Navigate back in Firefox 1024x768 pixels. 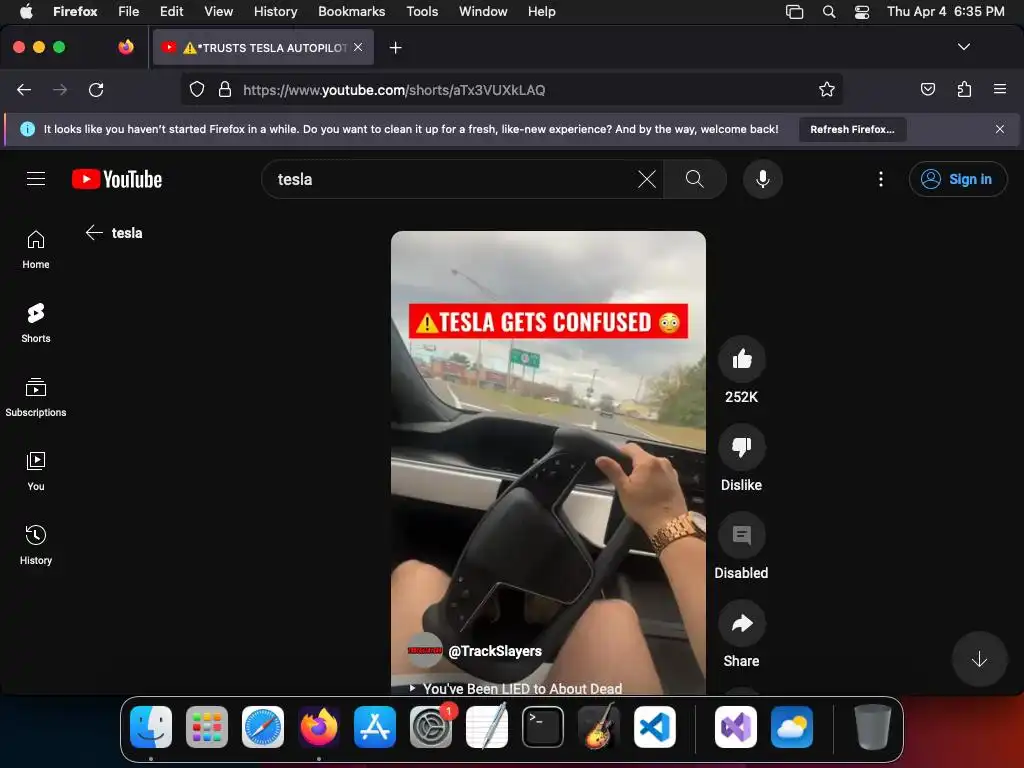click(24, 89)
